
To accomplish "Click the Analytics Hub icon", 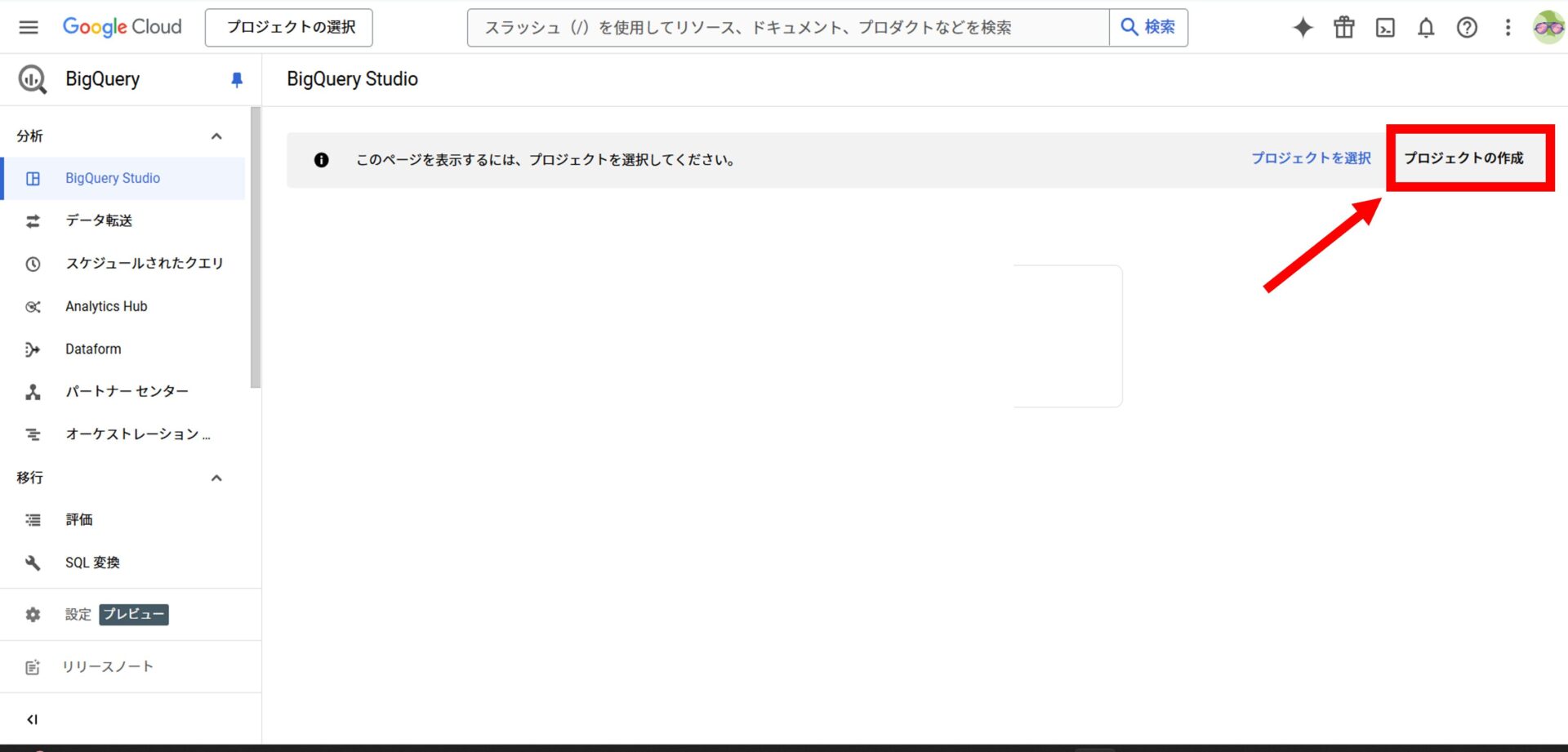I will click(x=33, y=307).
